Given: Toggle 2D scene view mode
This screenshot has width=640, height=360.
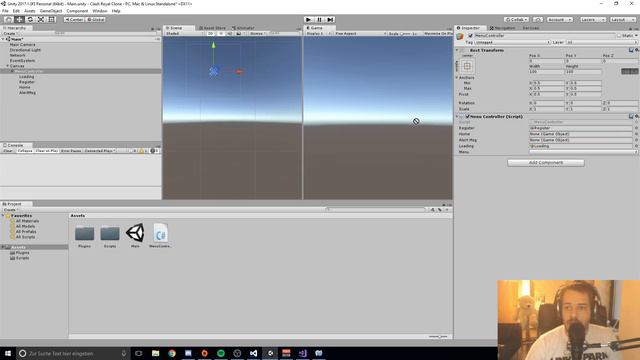Looking at the screenshot, I should tap(211, 33).
